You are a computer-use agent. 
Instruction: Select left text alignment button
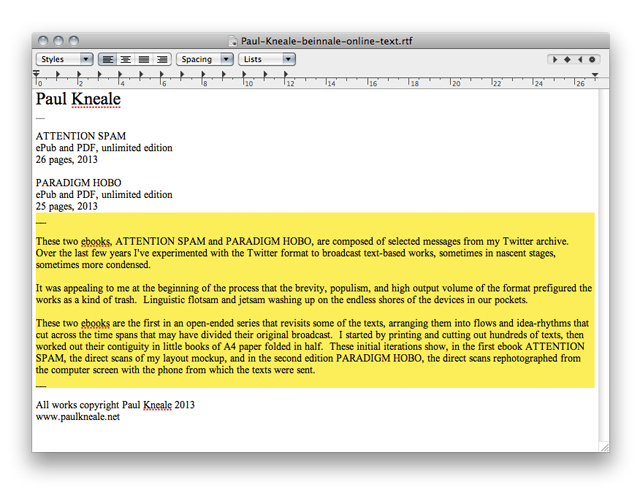[x=108, y=60]
